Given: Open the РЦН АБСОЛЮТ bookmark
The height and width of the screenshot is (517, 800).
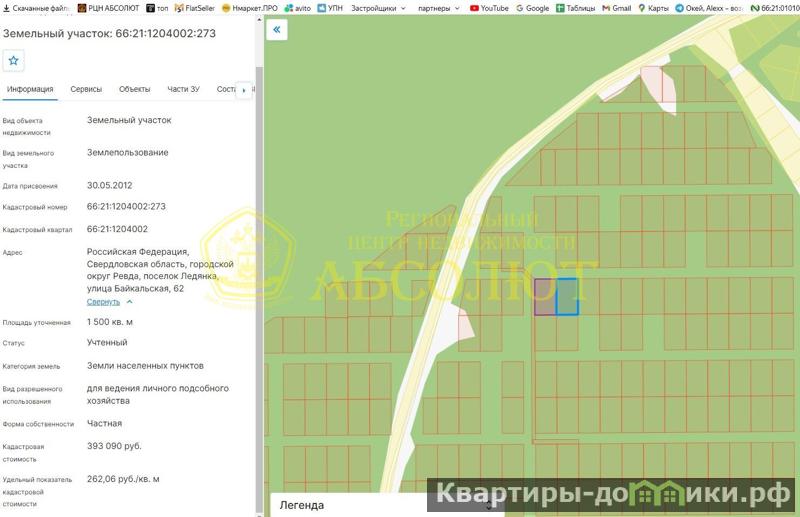Looking at the screenshot, I should (109, 8).
